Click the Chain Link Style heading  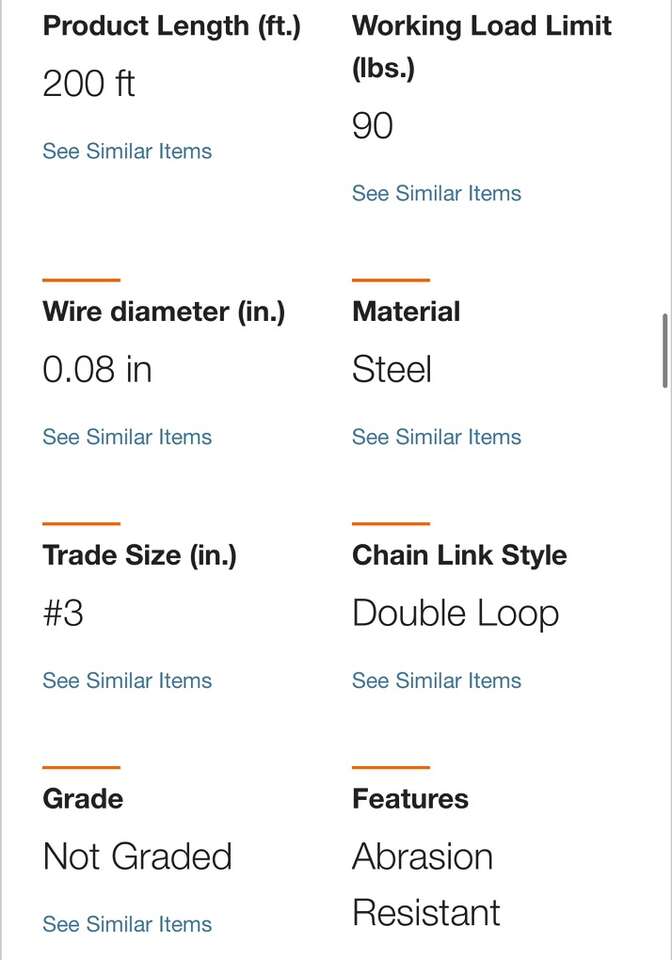pyautogui.click(x=459, y=556)
